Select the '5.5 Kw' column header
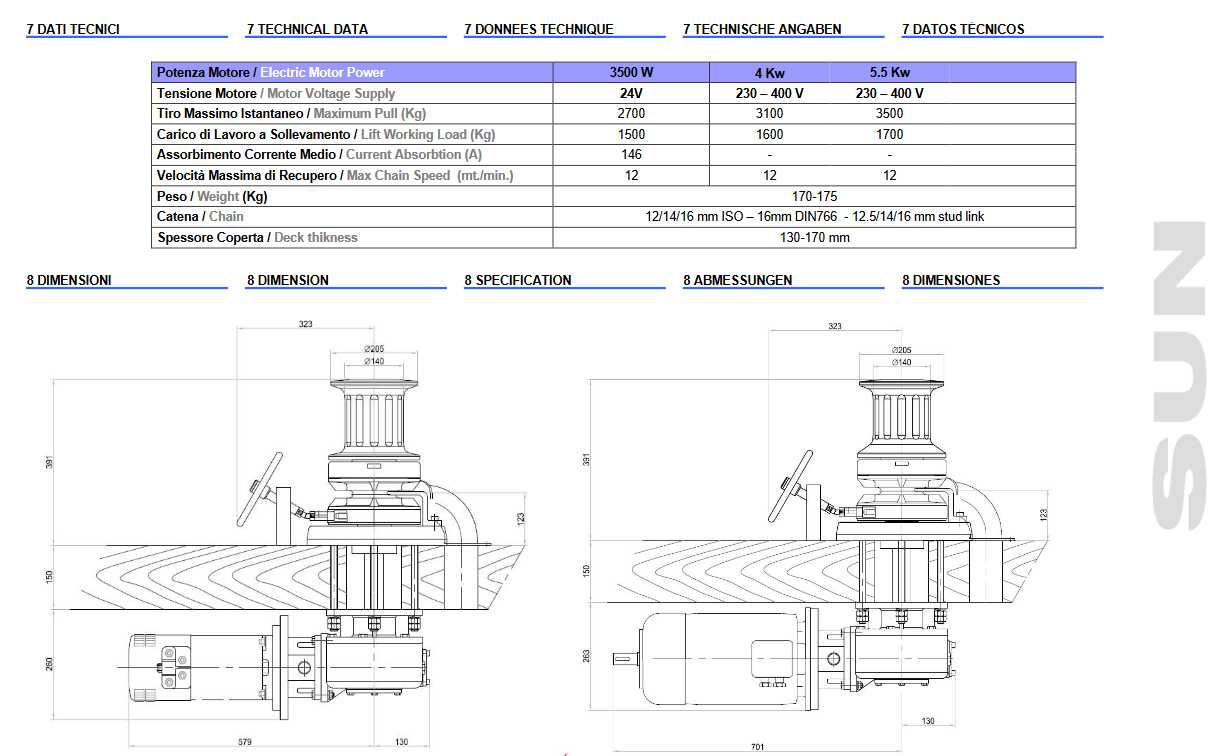 (x=889, y=72)
